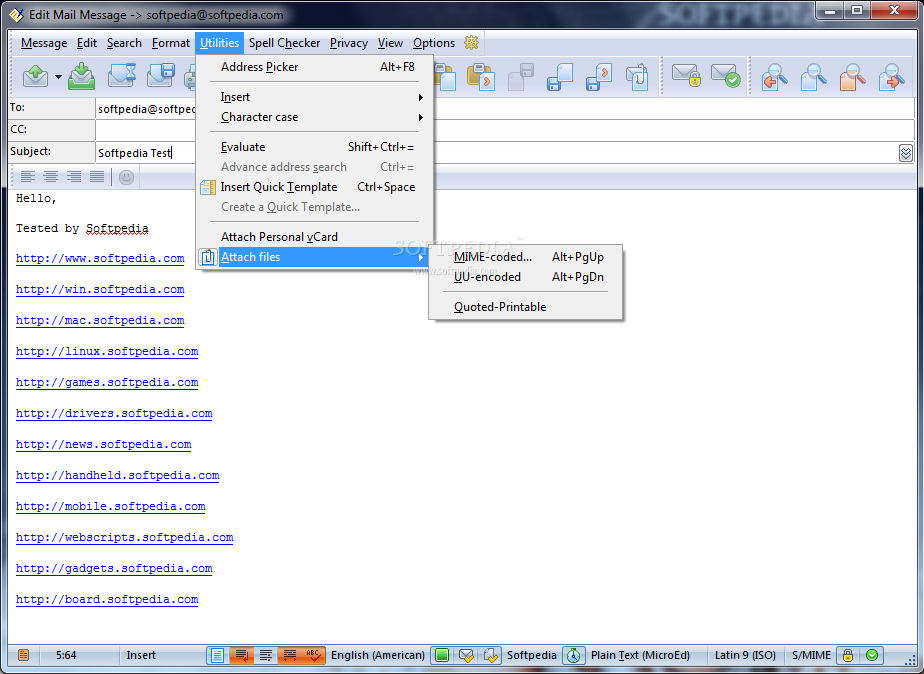Select Evaluate in the Utilities menu
The height and width of the screenshot is (674, 924).
(x=315, y=147)
